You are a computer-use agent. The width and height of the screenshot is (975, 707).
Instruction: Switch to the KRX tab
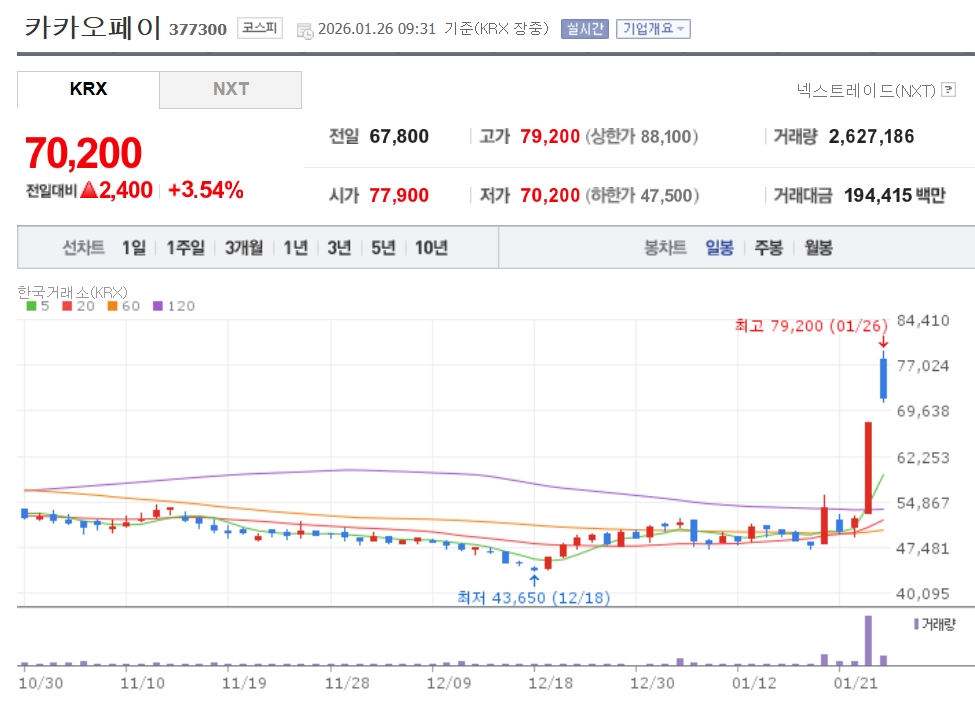point(88,89)
